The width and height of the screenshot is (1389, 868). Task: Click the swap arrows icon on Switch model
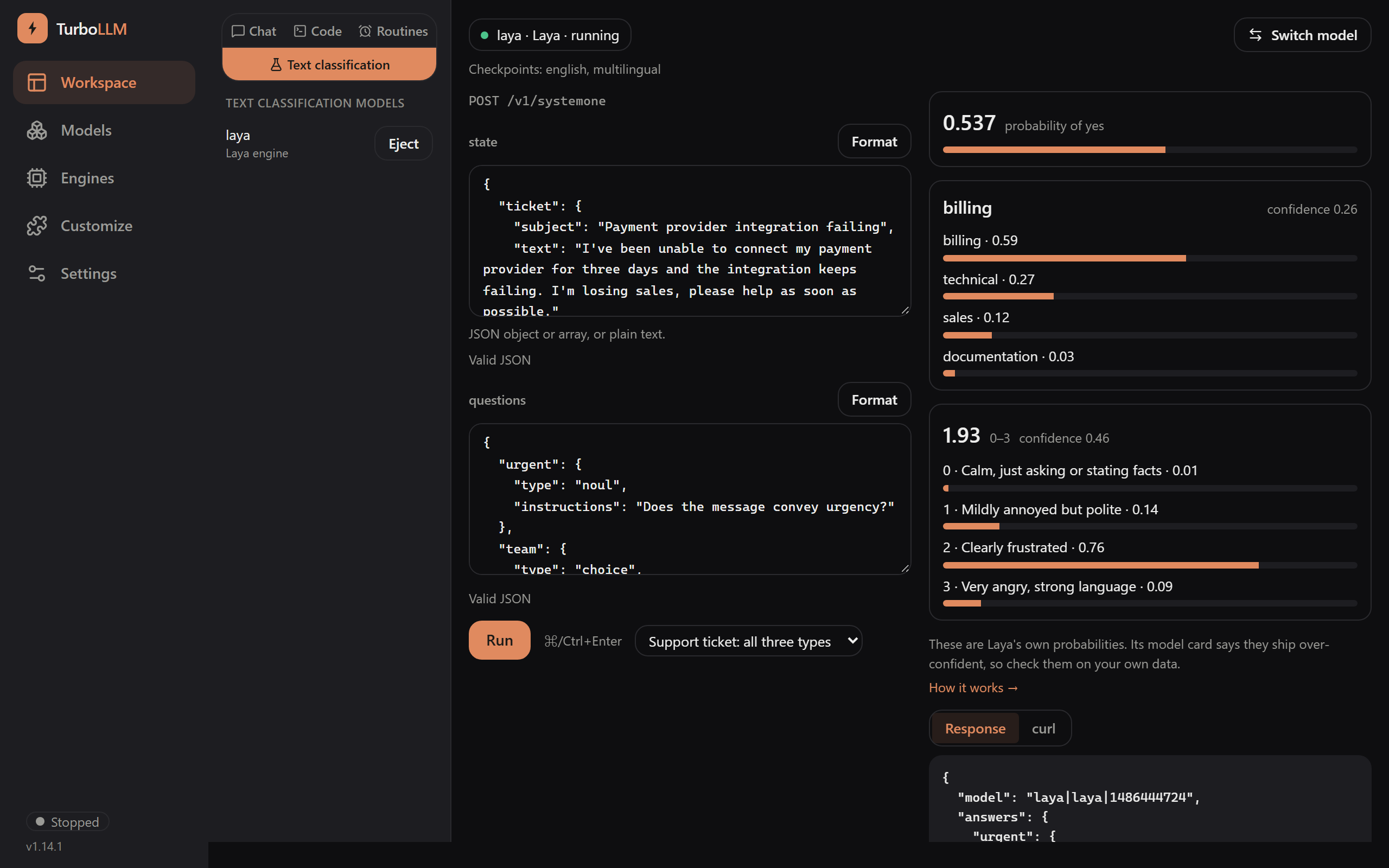click(1256, 35)
